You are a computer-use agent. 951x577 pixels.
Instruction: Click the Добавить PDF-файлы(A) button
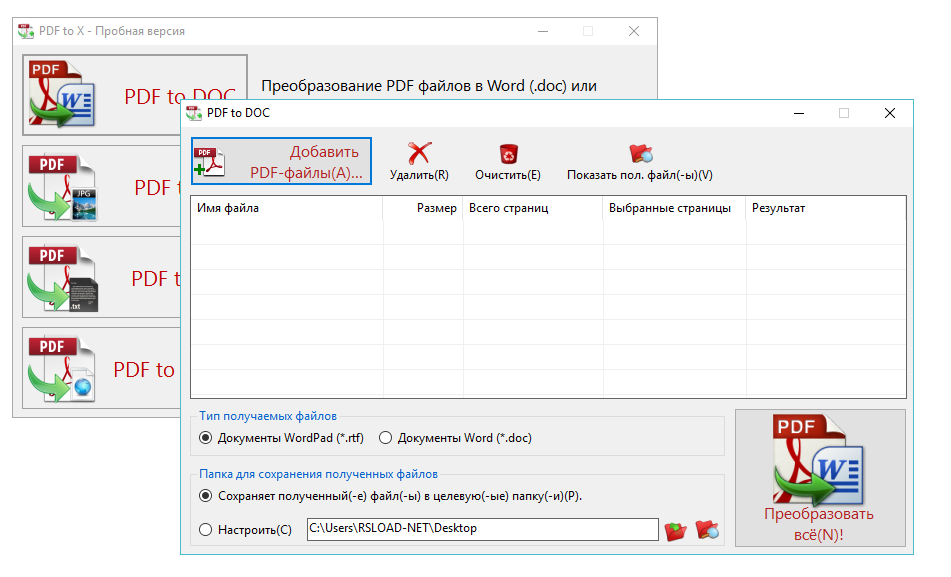281,161
